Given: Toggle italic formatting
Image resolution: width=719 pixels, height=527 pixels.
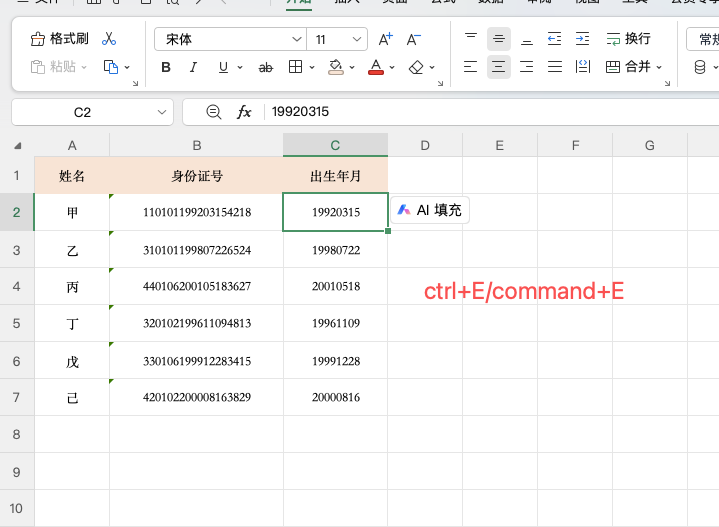Looking at the screenshot, I should (194, 67).
